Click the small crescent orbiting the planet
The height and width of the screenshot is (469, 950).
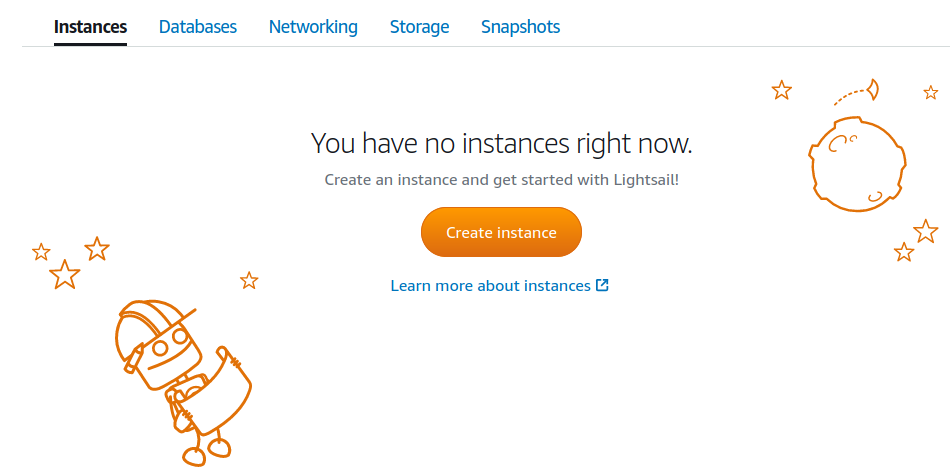tap(873, 90)
